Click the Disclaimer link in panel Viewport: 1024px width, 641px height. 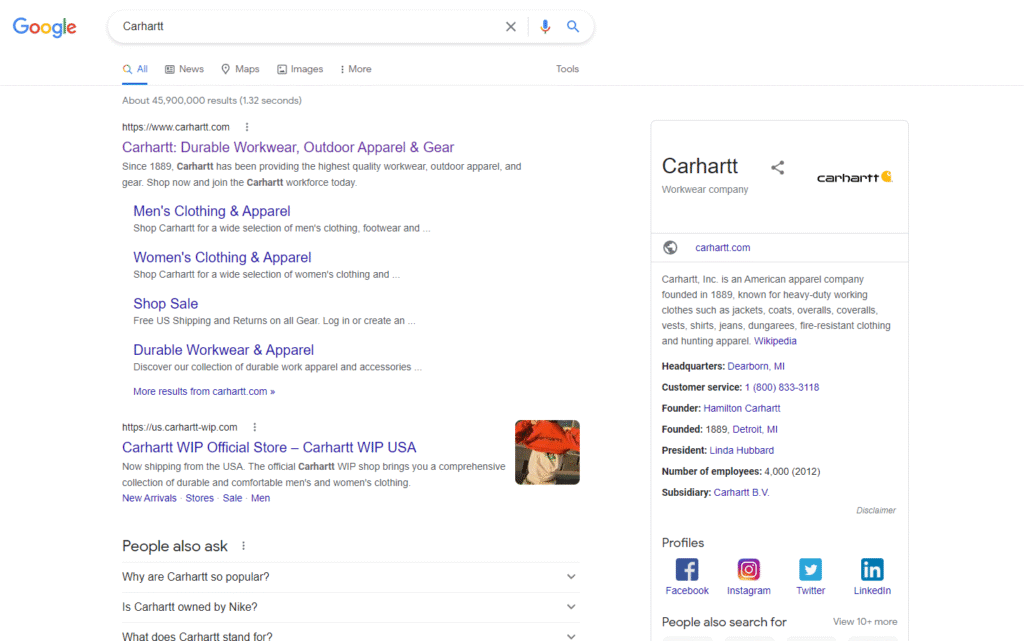[876, 510]
